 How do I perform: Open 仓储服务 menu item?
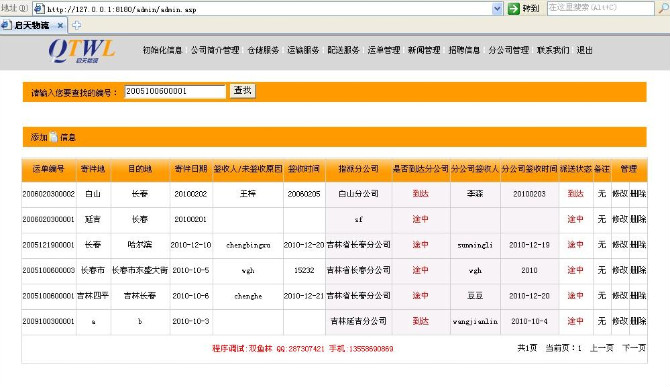pyautogui.click(x=263, y=50)
